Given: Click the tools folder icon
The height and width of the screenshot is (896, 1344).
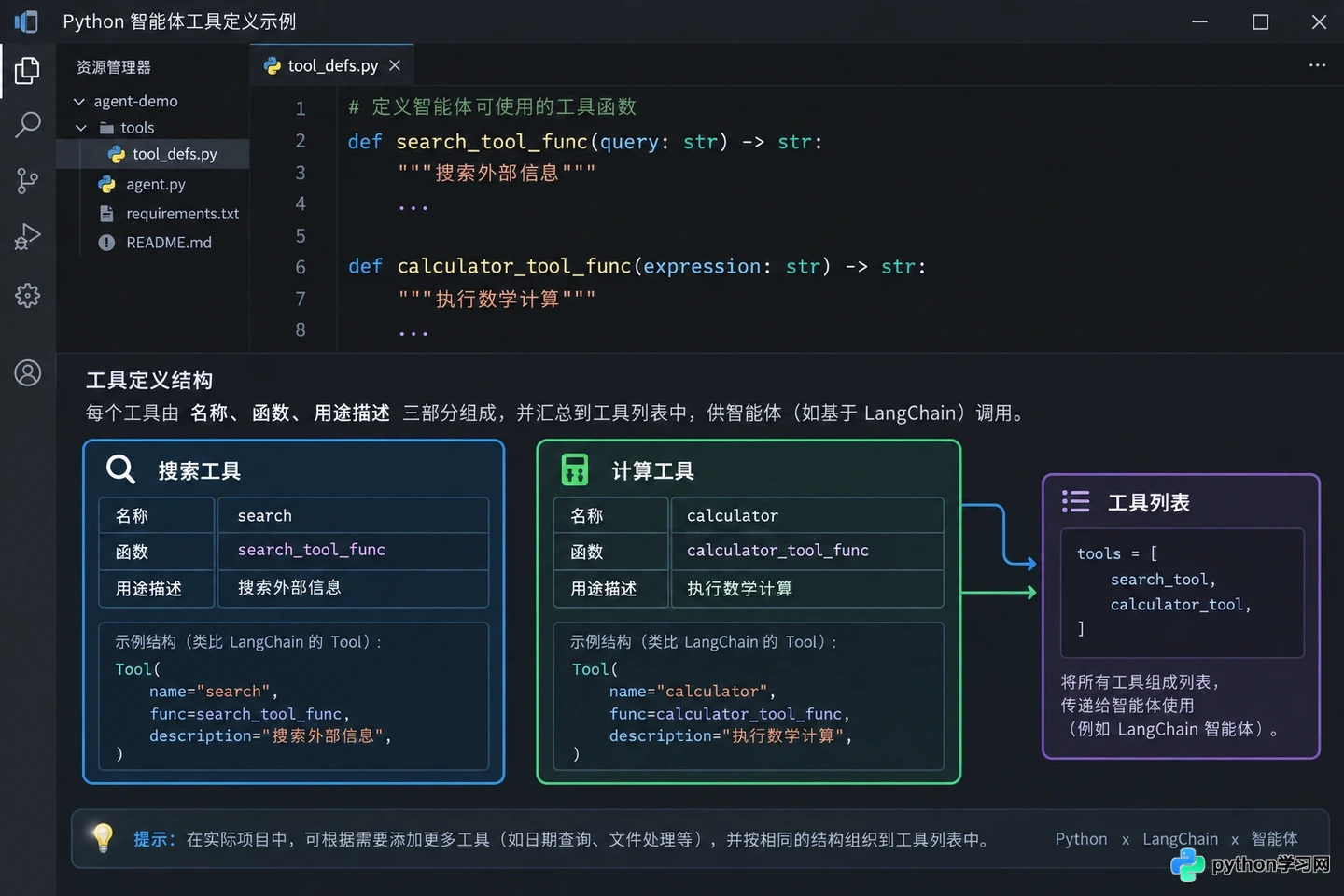Looking at the screenshot, I should point(106,128).
